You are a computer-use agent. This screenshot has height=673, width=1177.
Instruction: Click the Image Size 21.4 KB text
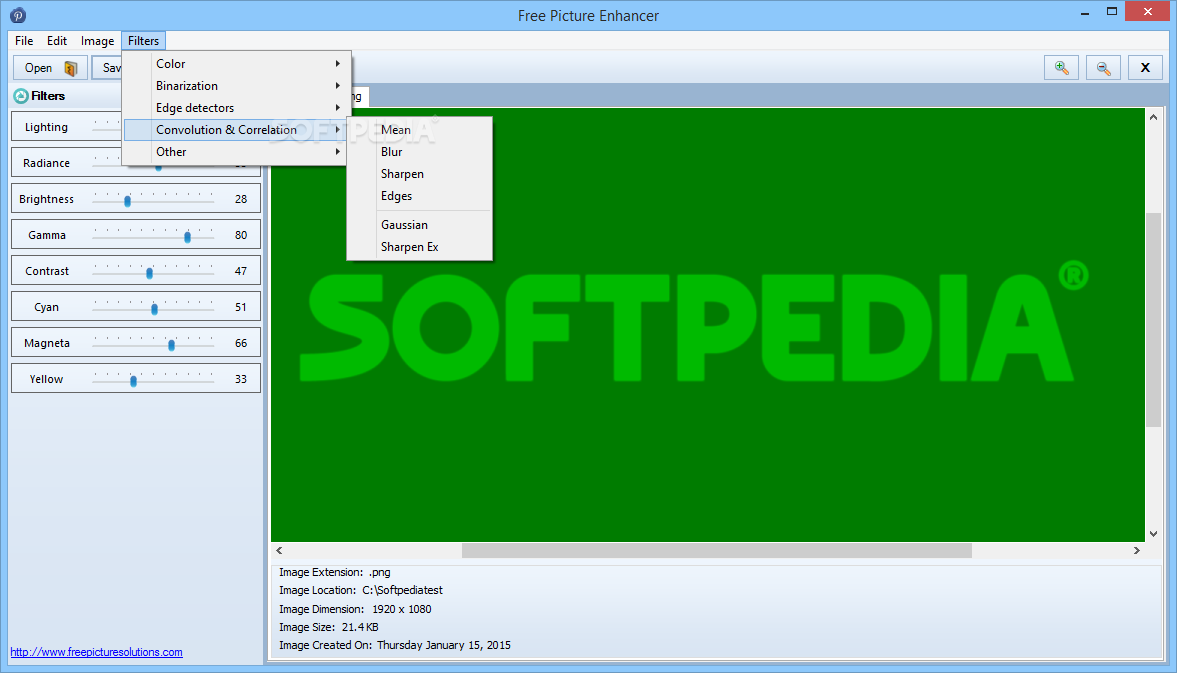point(329,627)
